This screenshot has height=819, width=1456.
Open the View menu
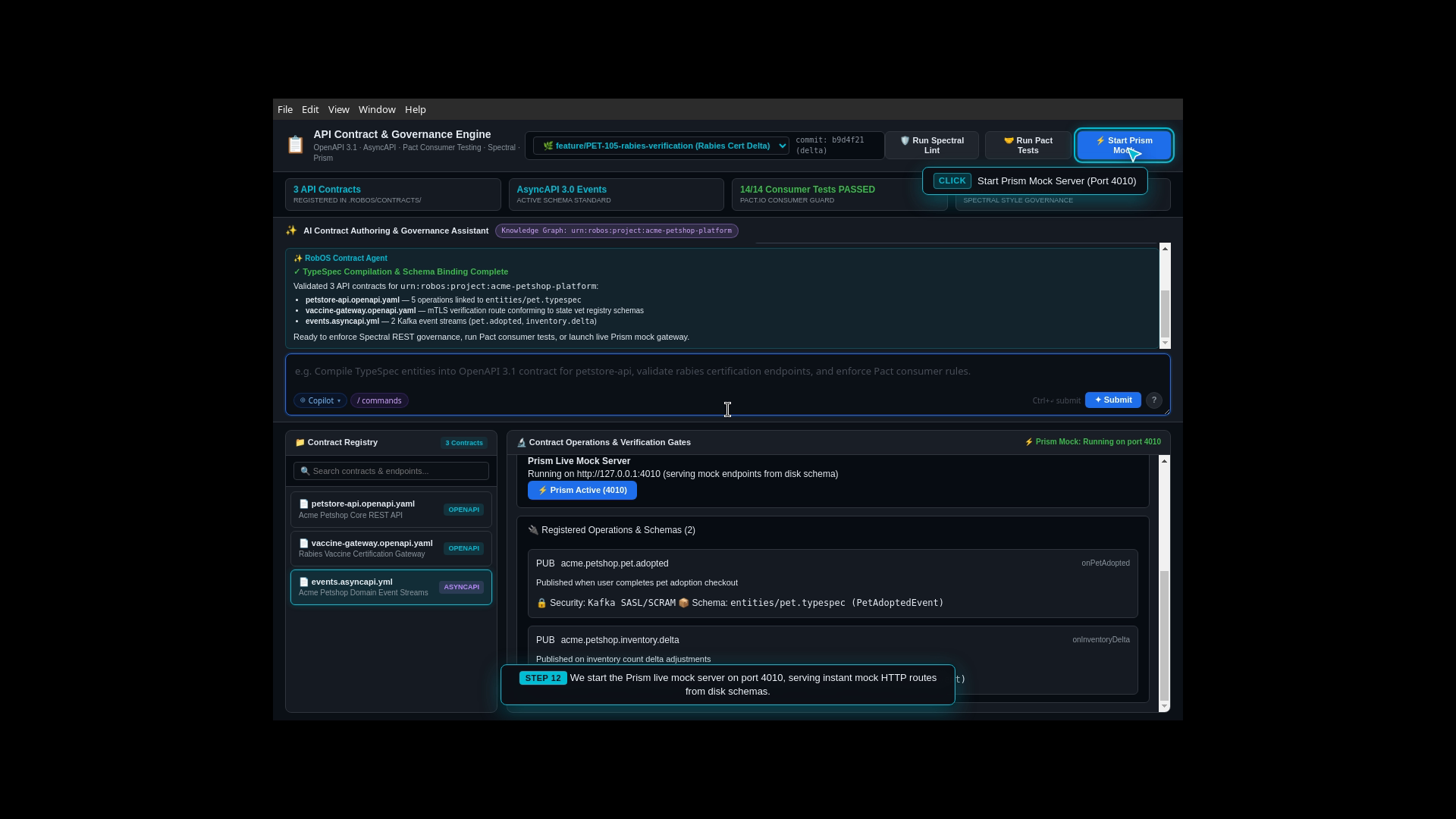(x=338, y=109)
